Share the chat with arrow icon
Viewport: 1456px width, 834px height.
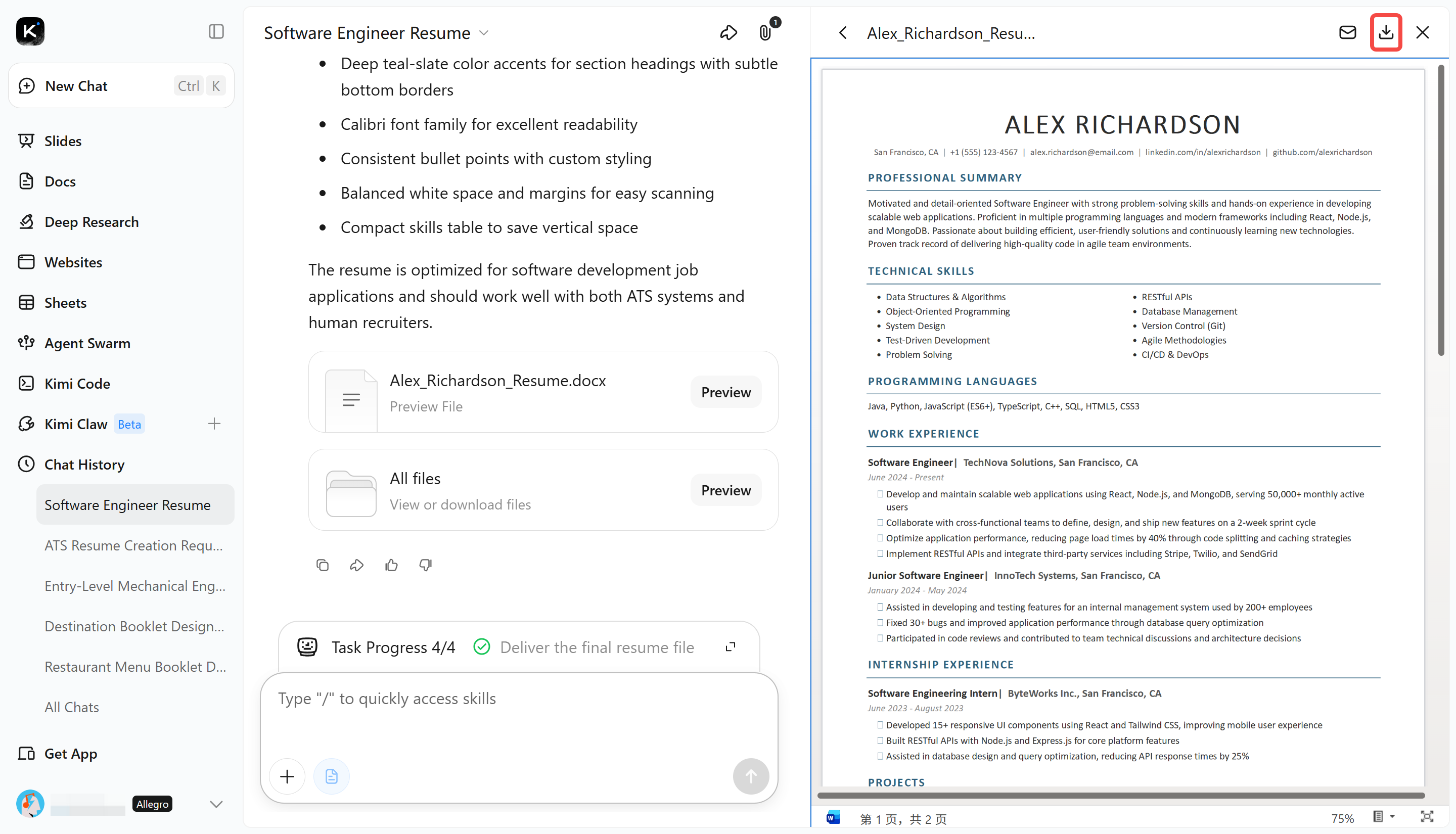[728, 33]
